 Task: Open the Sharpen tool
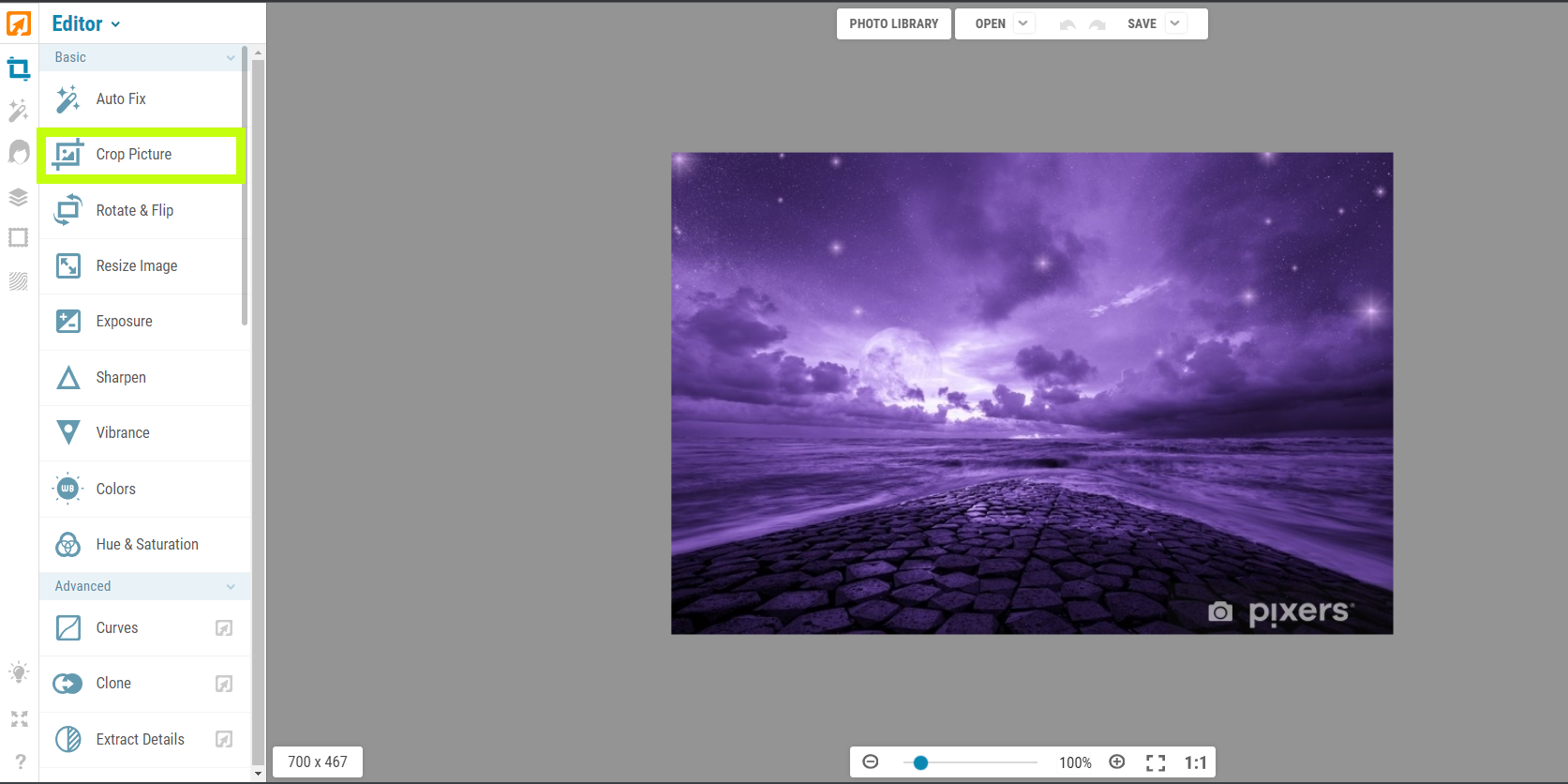(144, 378)
